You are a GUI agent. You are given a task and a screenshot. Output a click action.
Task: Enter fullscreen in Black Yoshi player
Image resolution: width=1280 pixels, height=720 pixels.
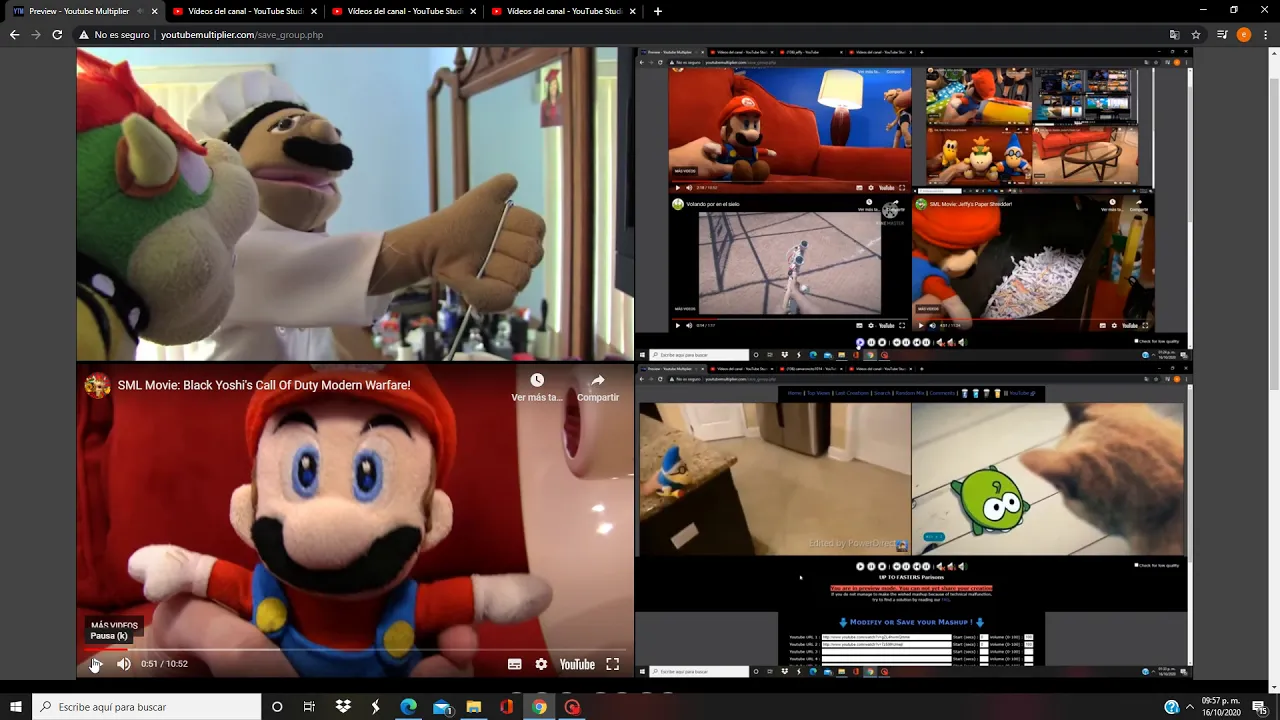[613, 664]
